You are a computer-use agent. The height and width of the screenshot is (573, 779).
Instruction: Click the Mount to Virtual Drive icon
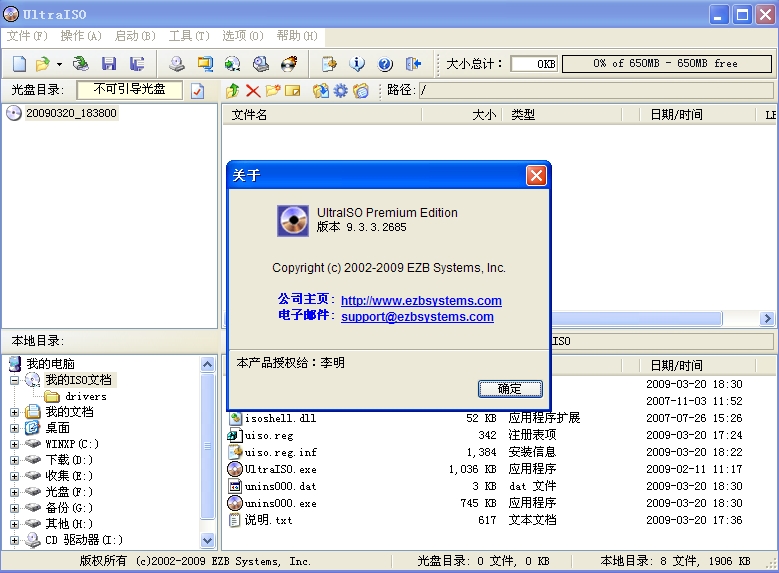(x=261, y=64)
